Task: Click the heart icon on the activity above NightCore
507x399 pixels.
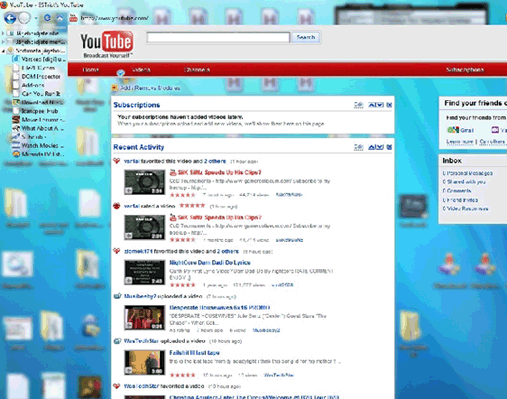Action: 116,251
